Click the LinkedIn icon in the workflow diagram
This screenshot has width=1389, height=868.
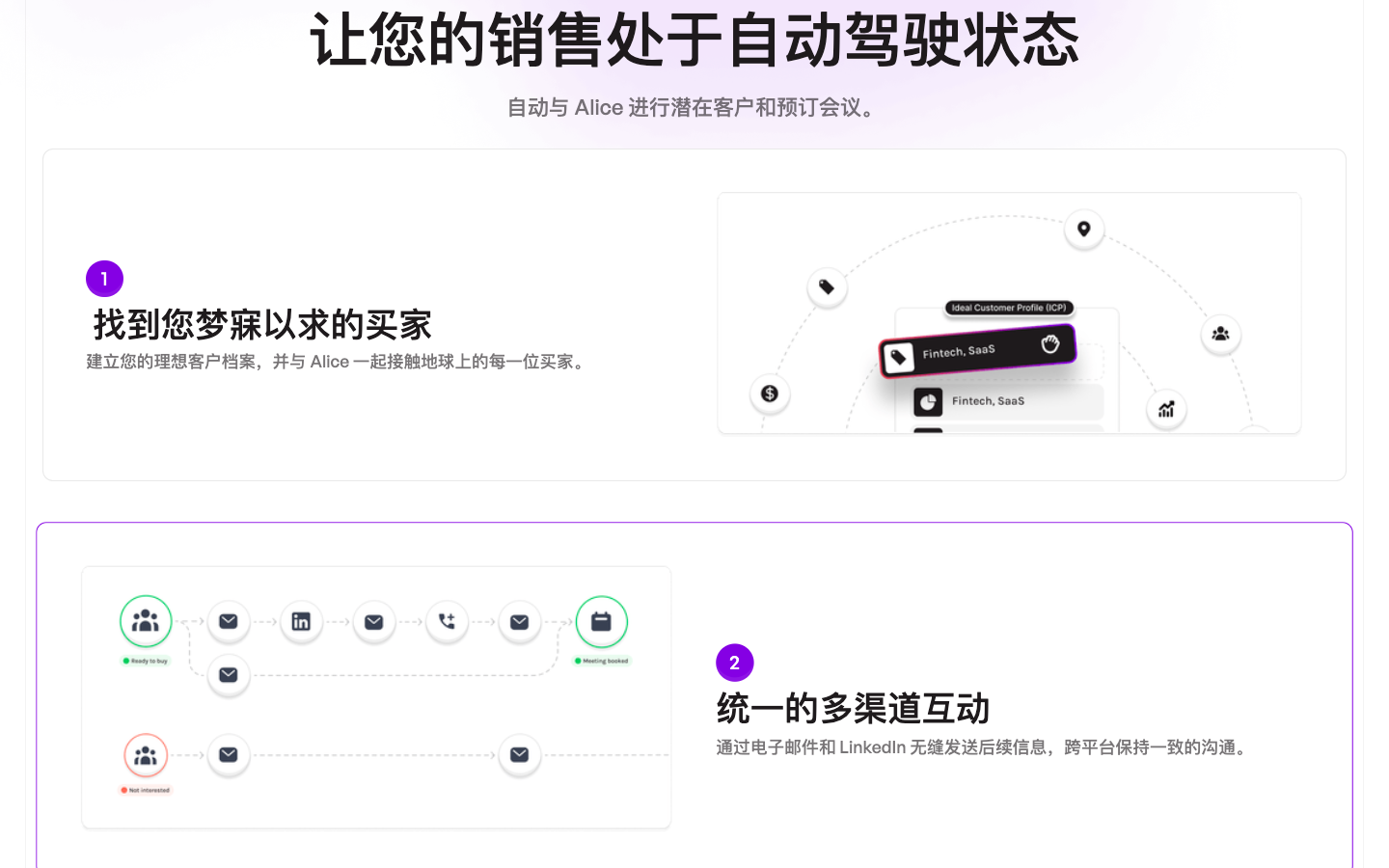pos(301,622)
